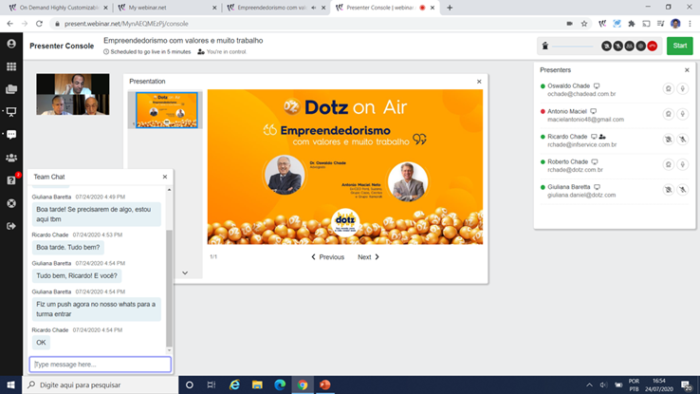The image size is (700, 394).
Task: Go to Next slide
Action: click(368, 257)
